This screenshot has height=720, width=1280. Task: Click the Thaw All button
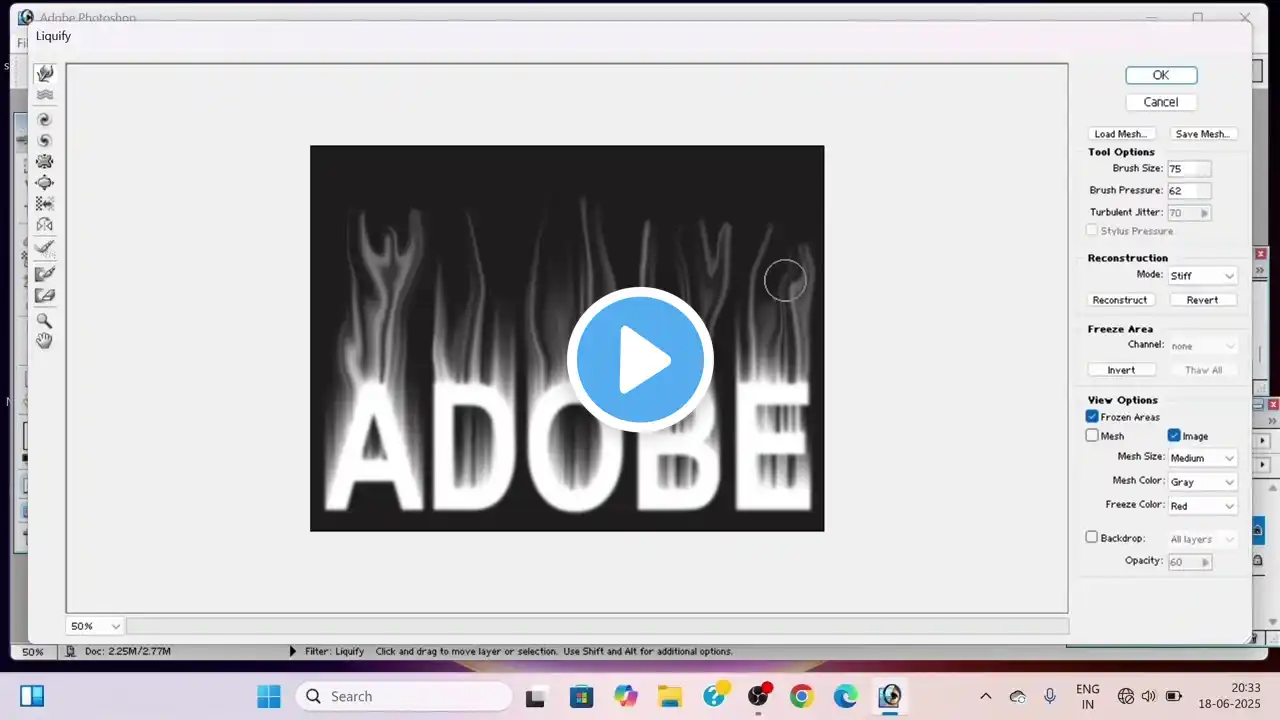tap(1202, 370)
